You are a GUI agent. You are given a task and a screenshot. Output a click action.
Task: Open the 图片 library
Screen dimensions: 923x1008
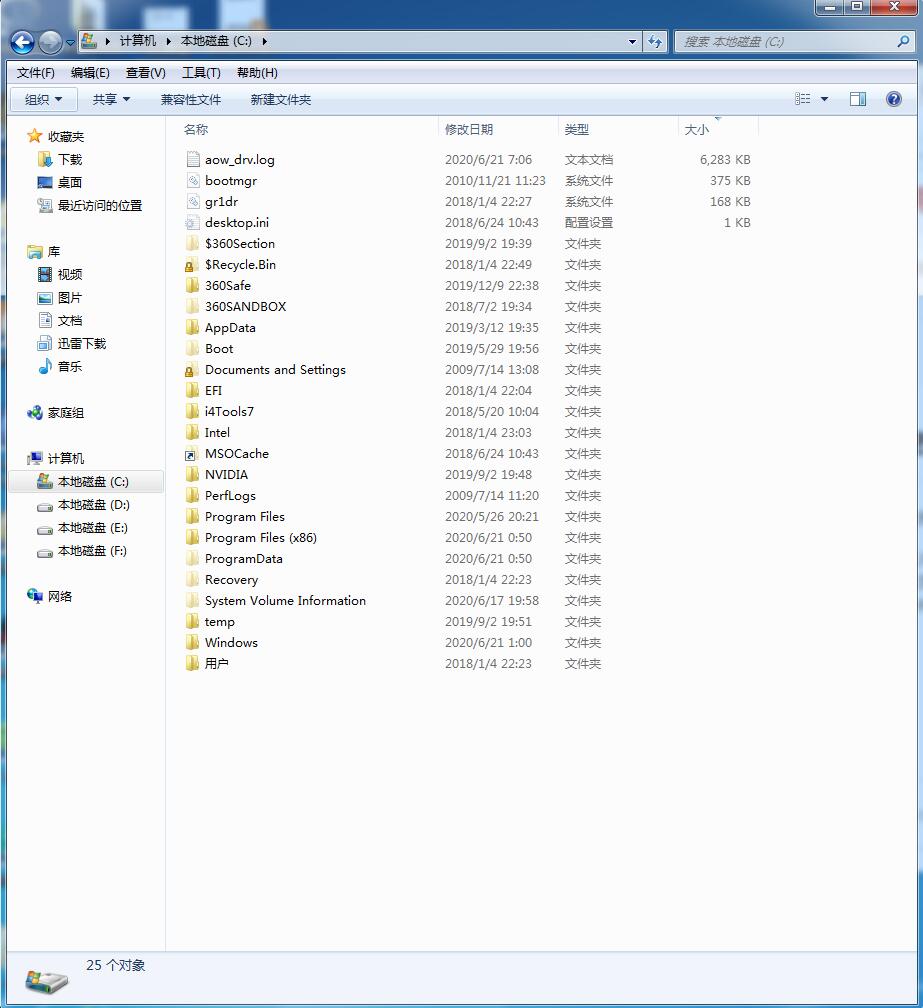70,298
